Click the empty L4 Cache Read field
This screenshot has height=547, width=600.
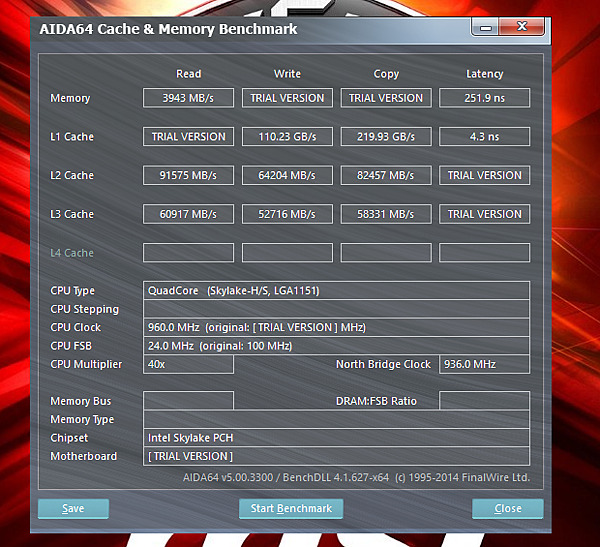pyautogui.click(x=188, y=253)
